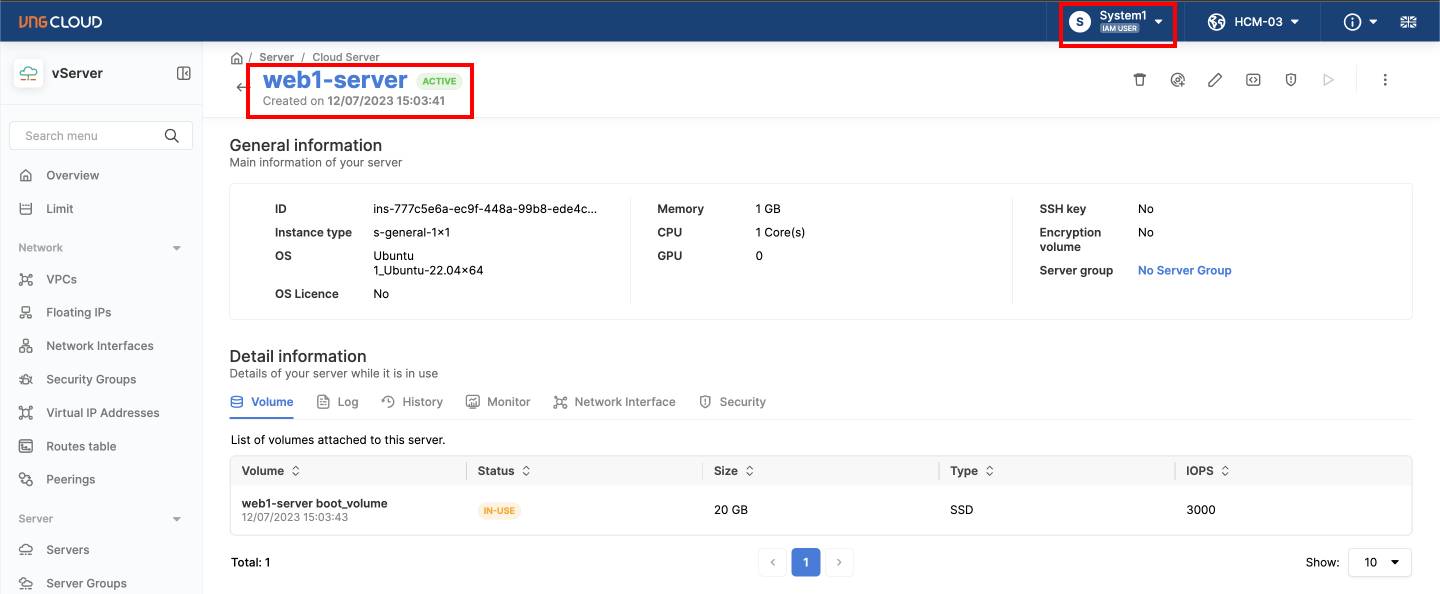The image size is (1440, 594).
Task: Click the pencil edit server icon
Action: coord(1215,80)
